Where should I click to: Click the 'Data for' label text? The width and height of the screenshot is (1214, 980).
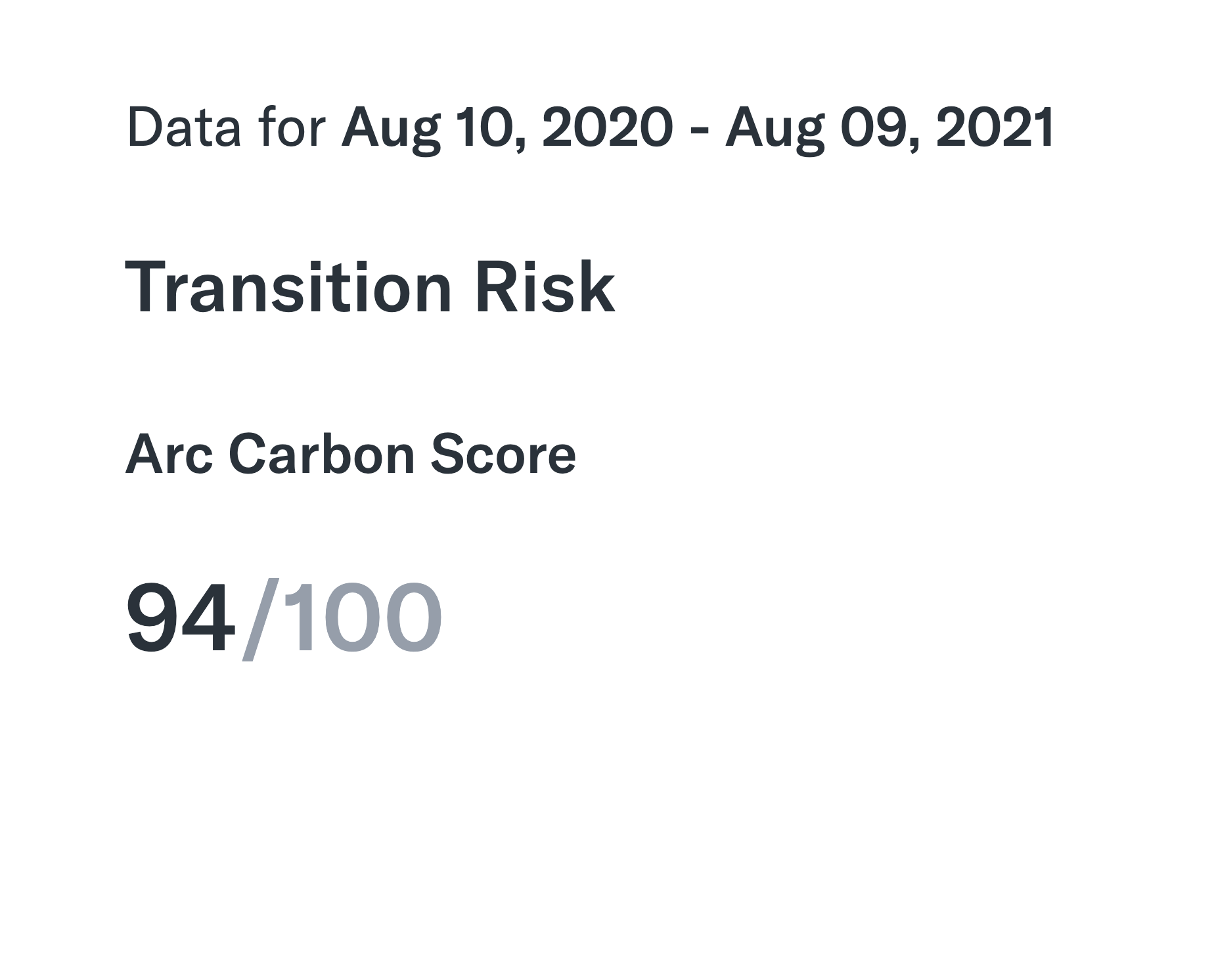tap(227, 127)
